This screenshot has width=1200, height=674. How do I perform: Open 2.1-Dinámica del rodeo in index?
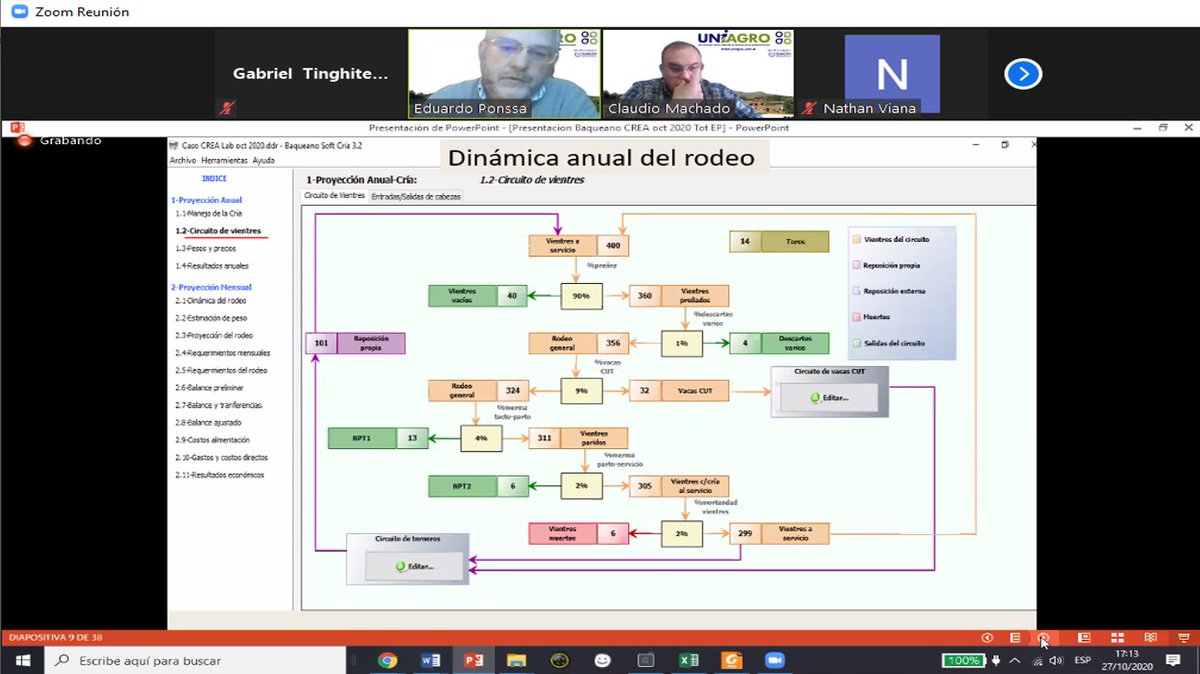click(211, 300)
